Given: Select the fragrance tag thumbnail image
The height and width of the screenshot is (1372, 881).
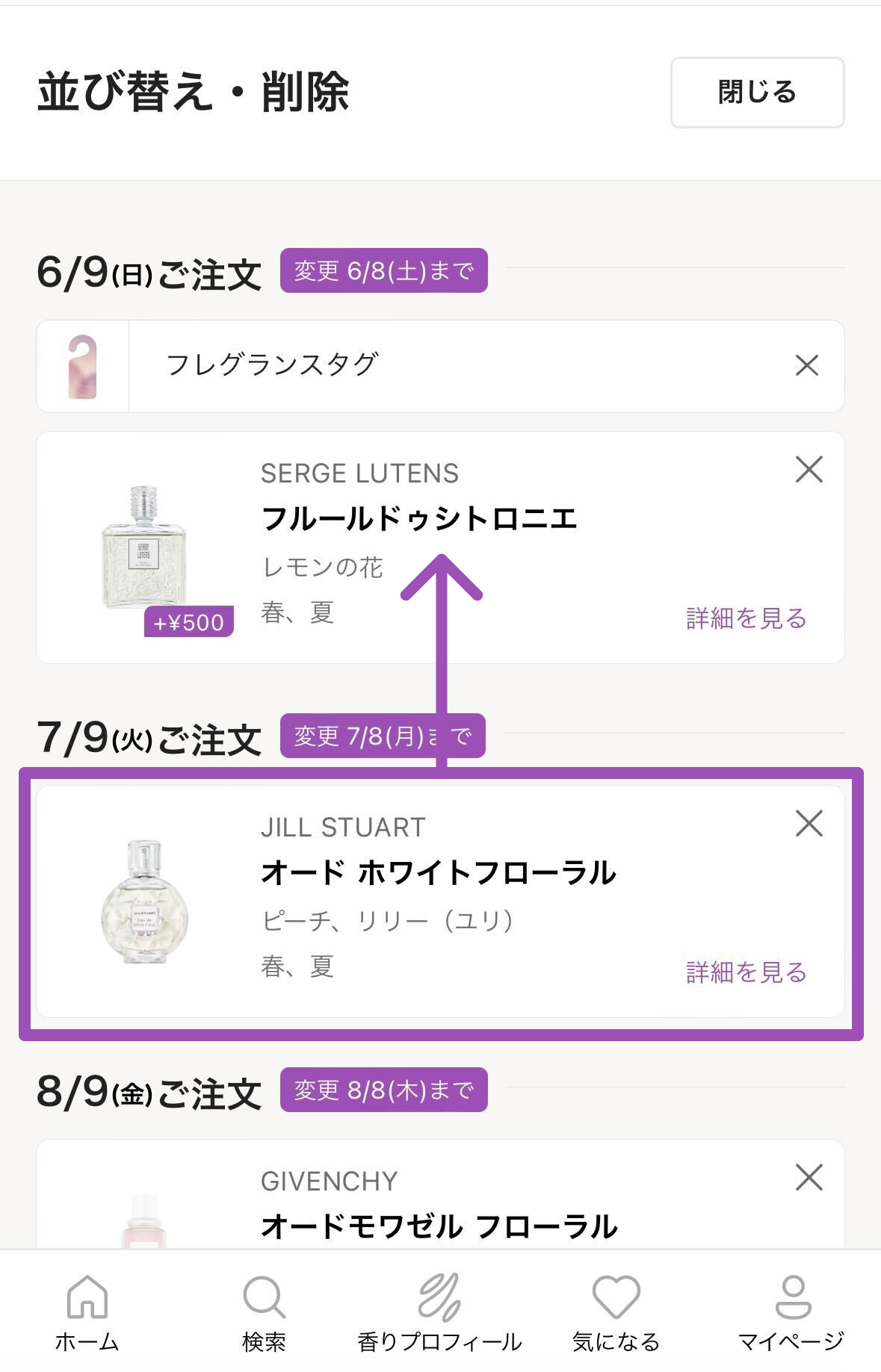Looking at the screenshot, I should click(82, 367).
